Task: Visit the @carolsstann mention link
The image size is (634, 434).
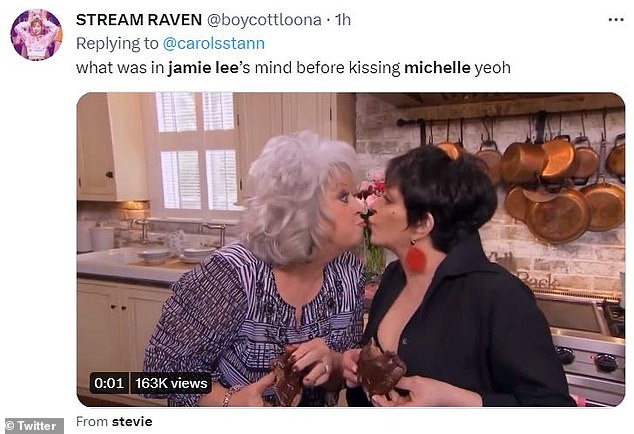Action: tap(214, 43)
